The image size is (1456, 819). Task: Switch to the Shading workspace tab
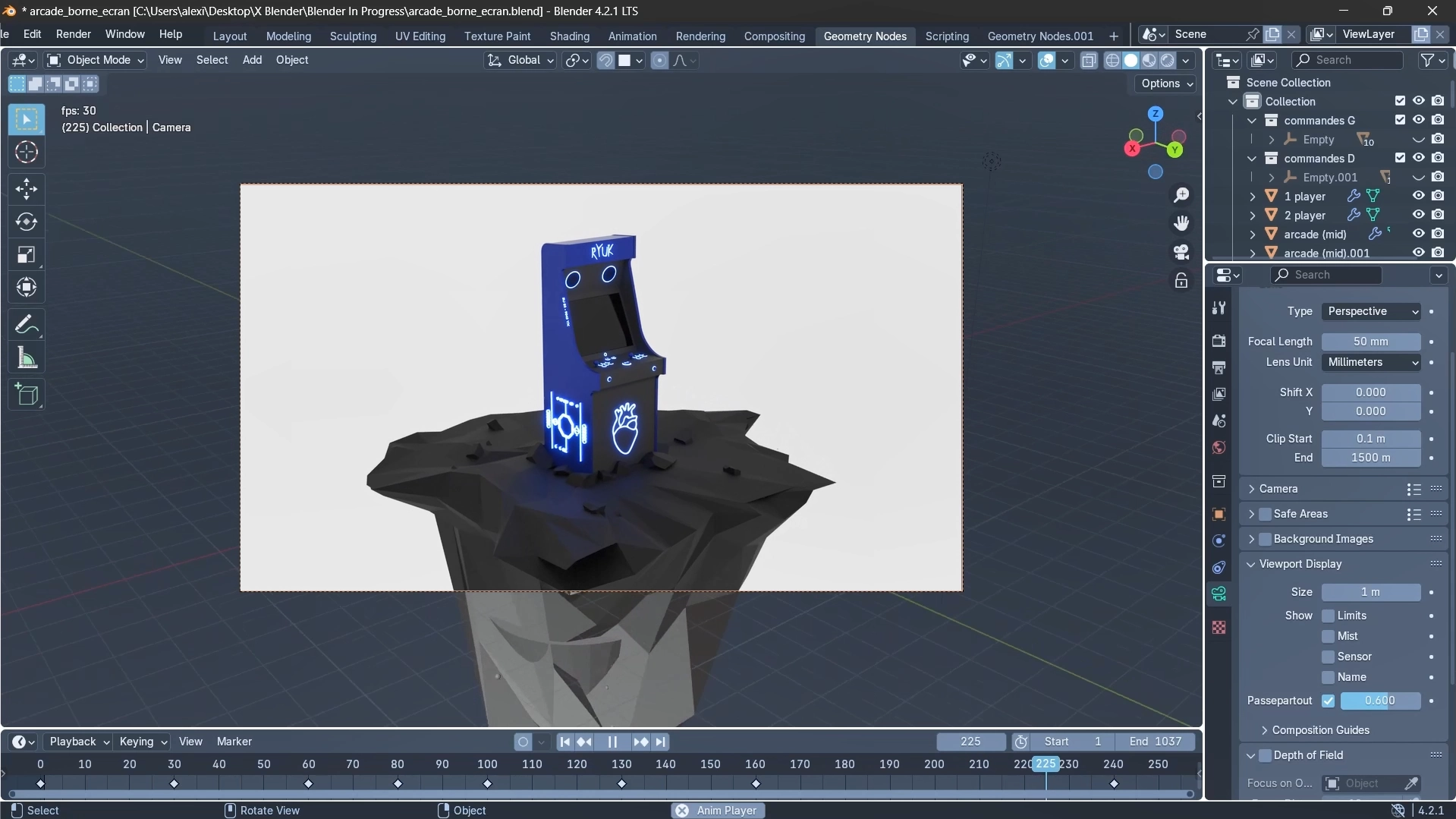569,36
